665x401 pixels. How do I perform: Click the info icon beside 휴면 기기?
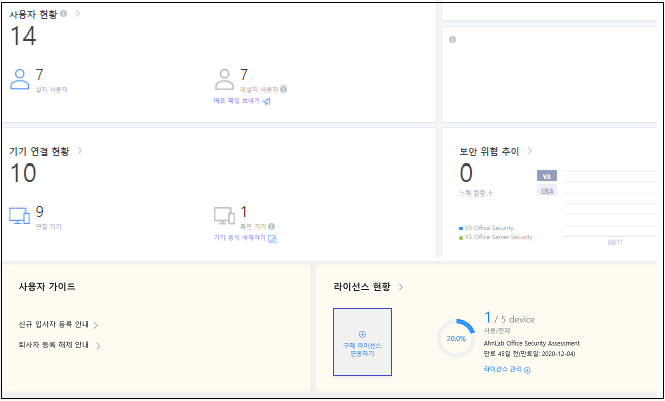(271, 226)
